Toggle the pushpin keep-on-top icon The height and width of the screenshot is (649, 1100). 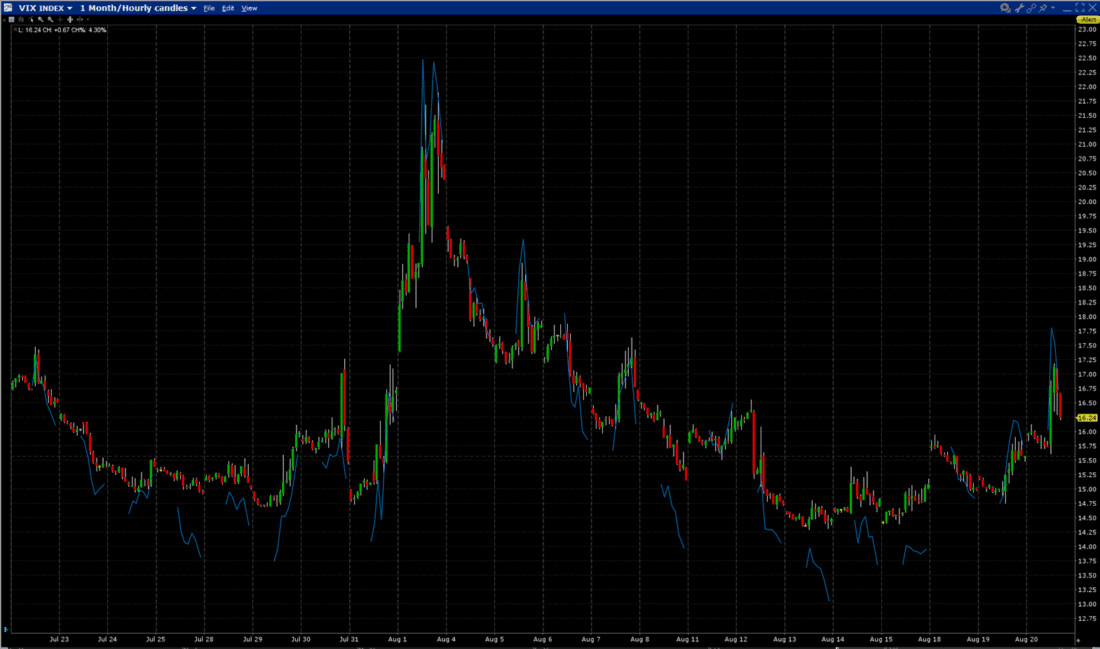[1042, 8]
